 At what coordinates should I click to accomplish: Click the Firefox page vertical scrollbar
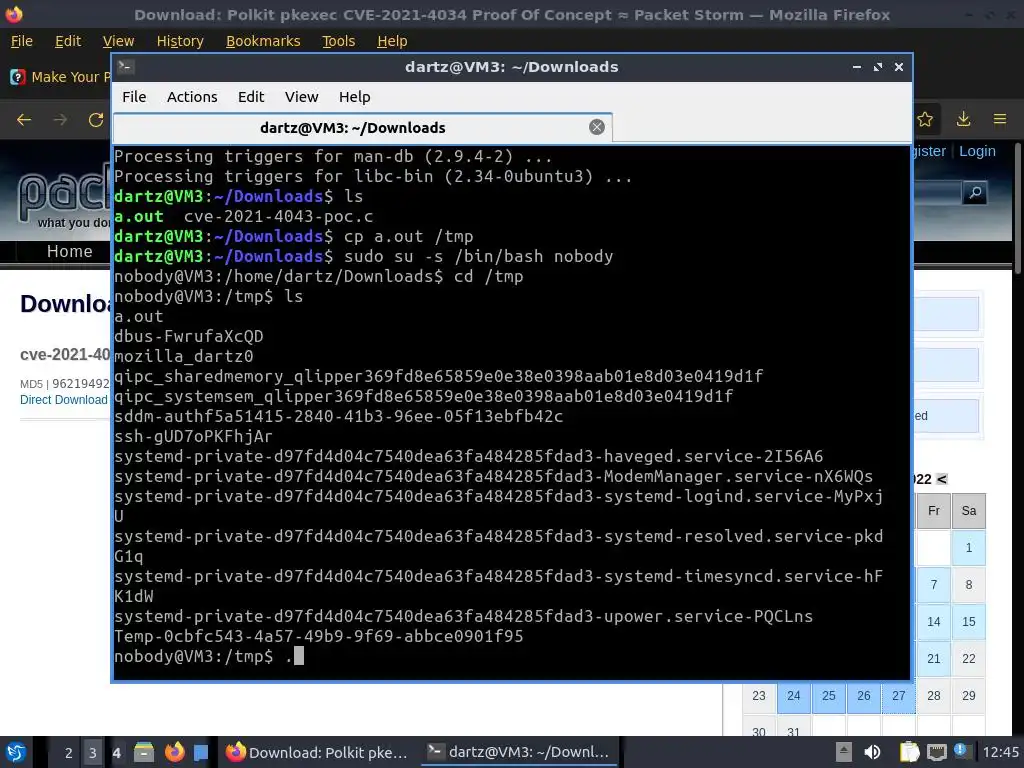coord(1016,209)
